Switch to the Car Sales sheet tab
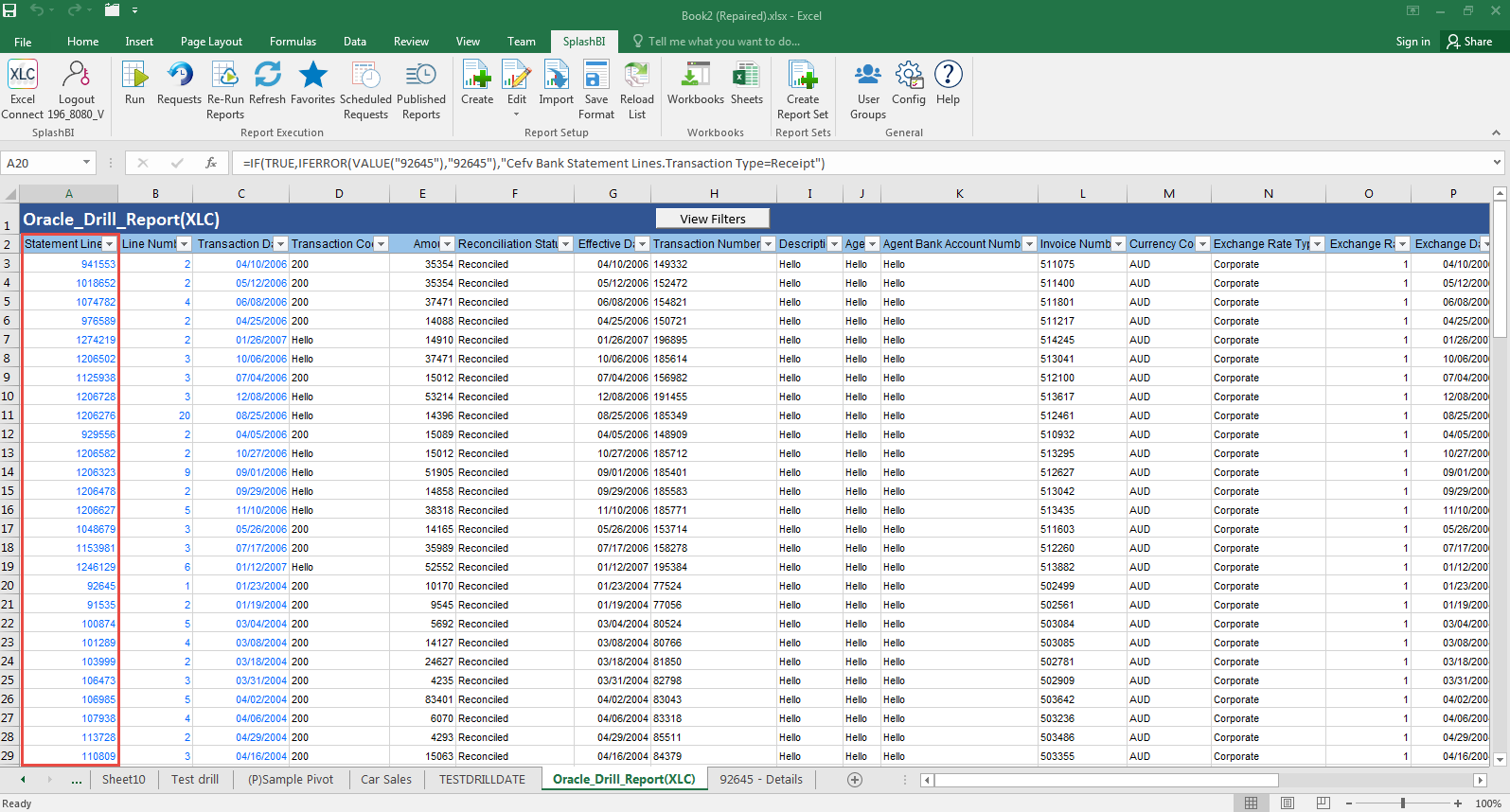 [385, 780]
